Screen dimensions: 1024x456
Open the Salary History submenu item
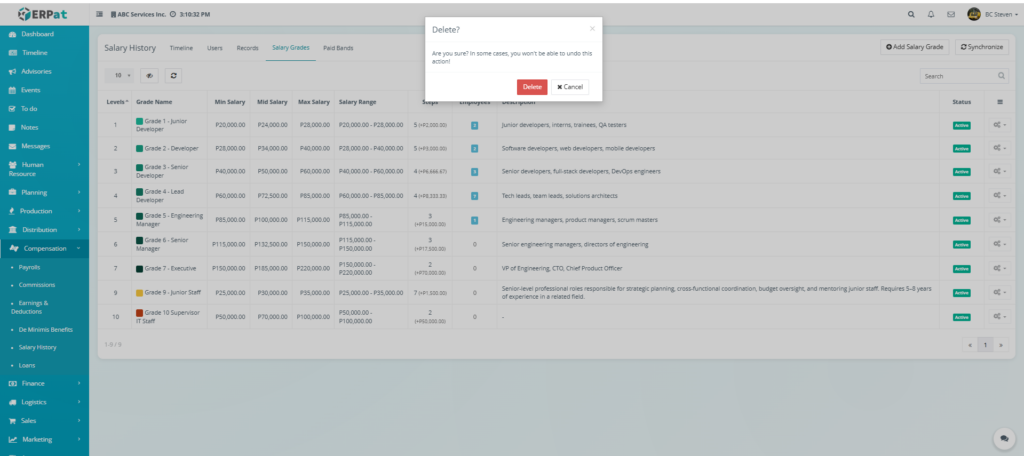(x=37, y=348)
